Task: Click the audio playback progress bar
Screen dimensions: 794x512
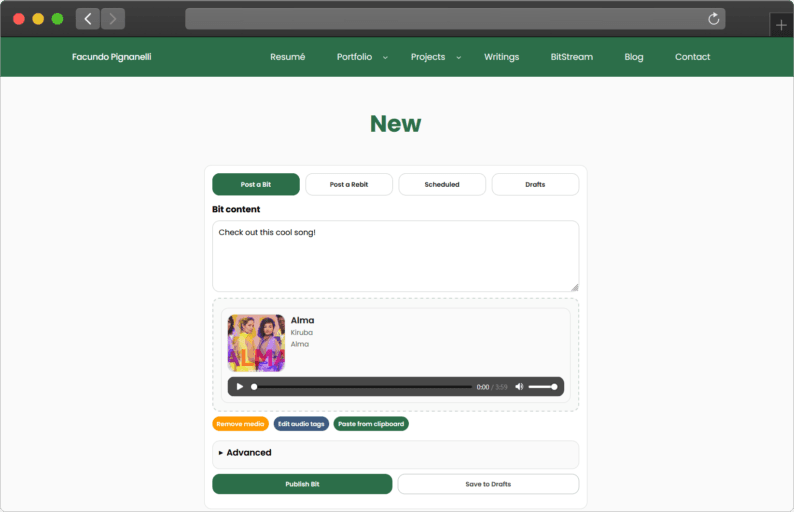Action: tap(362, 387)
